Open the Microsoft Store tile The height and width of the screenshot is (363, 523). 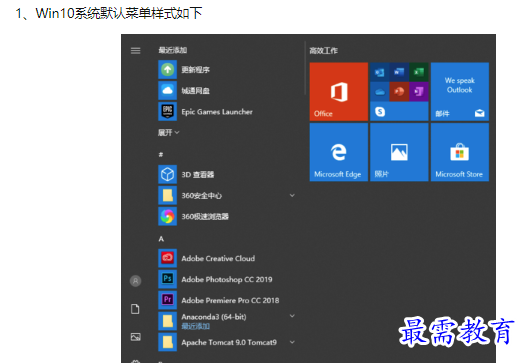pyautogui.click(x=460, y=152)
